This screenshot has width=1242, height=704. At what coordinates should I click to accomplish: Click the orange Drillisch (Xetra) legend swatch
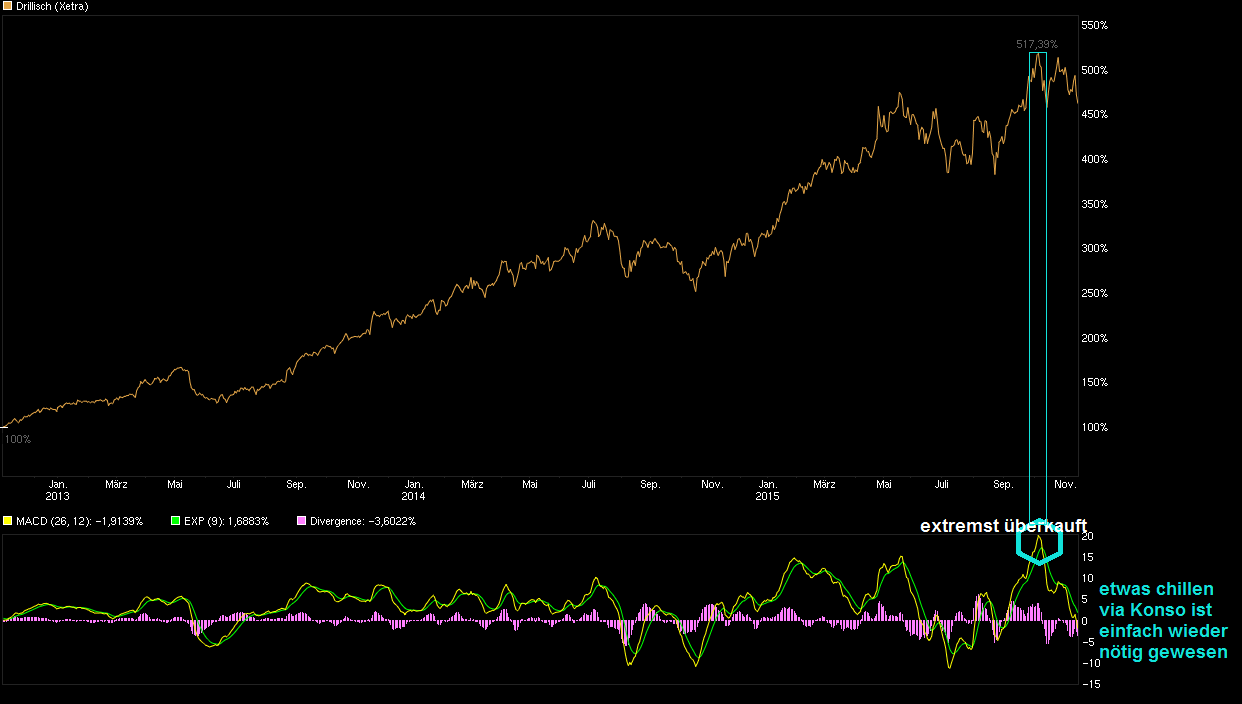pos(8,6)
